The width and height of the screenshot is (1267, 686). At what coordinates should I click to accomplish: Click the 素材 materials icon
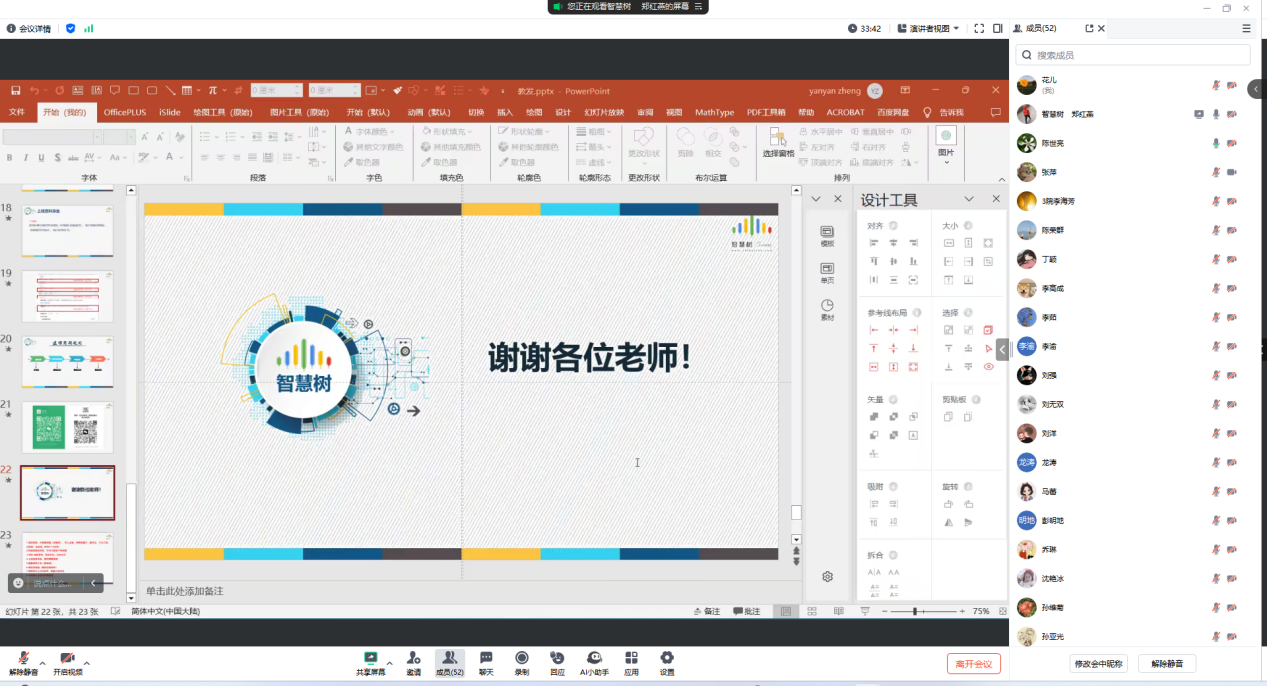(827, 308)
